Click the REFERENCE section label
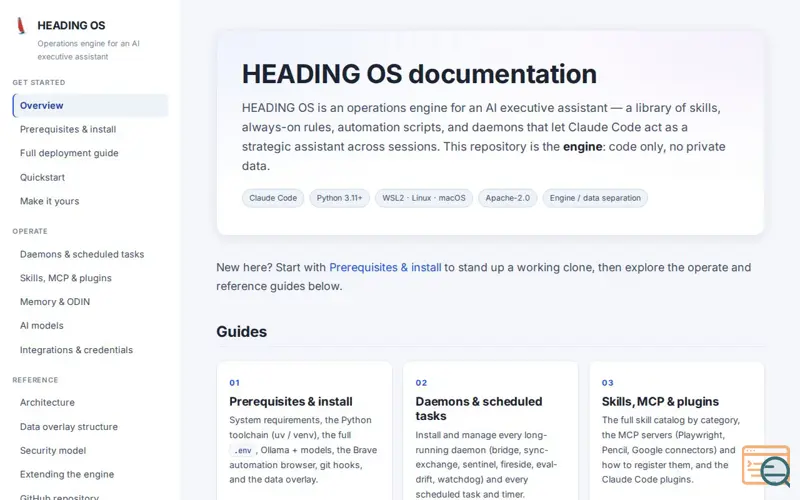Viewport: 800px width, 500px height. click(x=35, y=380)
